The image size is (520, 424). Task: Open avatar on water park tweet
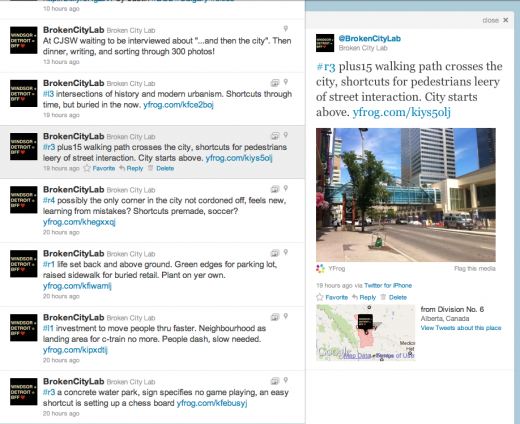24,392
